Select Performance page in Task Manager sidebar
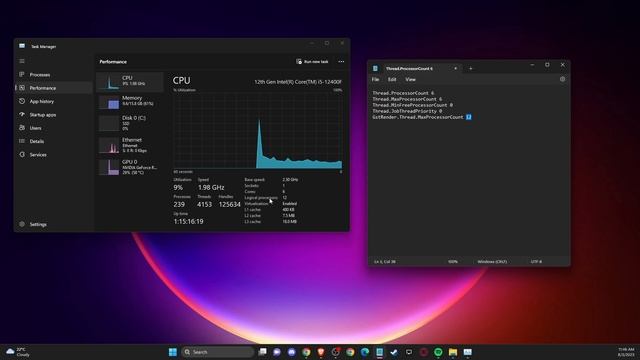Screen dimensions: 640x360 pyautogui.click(x=54, y=88)
